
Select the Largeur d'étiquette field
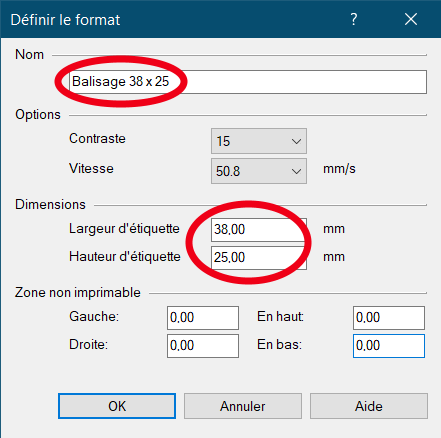(x=259, y=230)
